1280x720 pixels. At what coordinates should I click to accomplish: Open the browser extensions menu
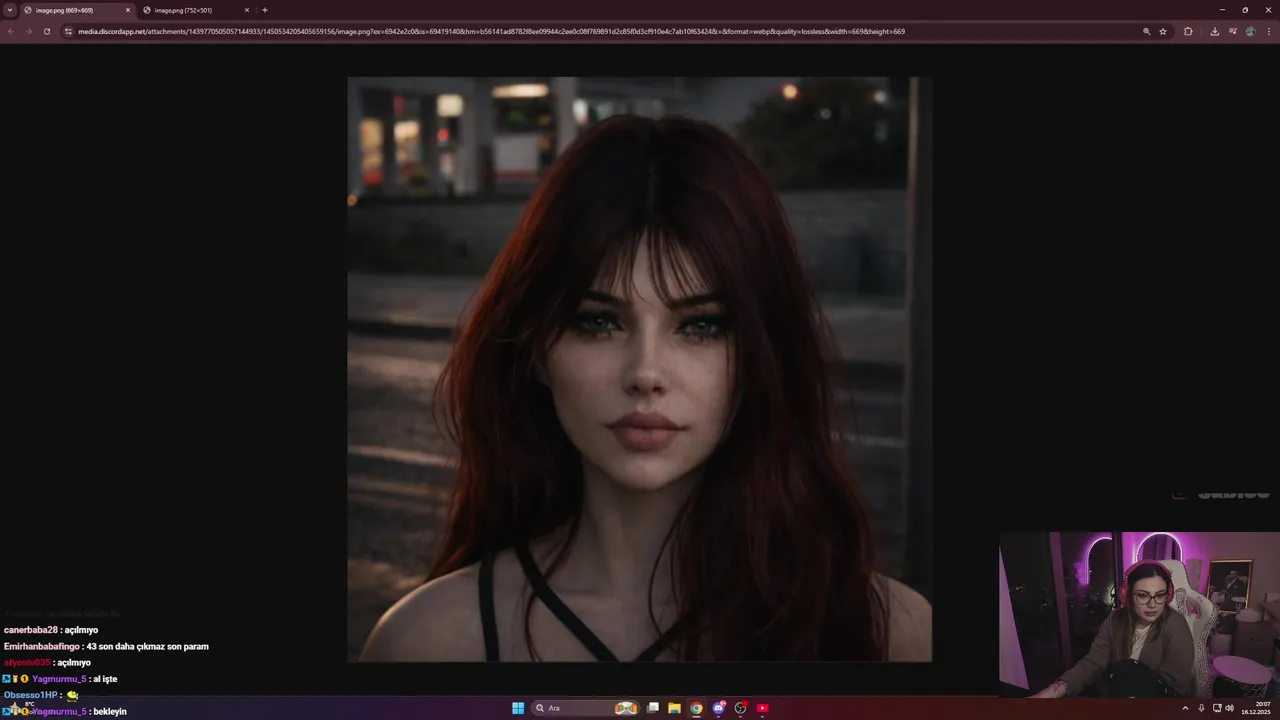pyautogui.click(x=1188, y=31)
